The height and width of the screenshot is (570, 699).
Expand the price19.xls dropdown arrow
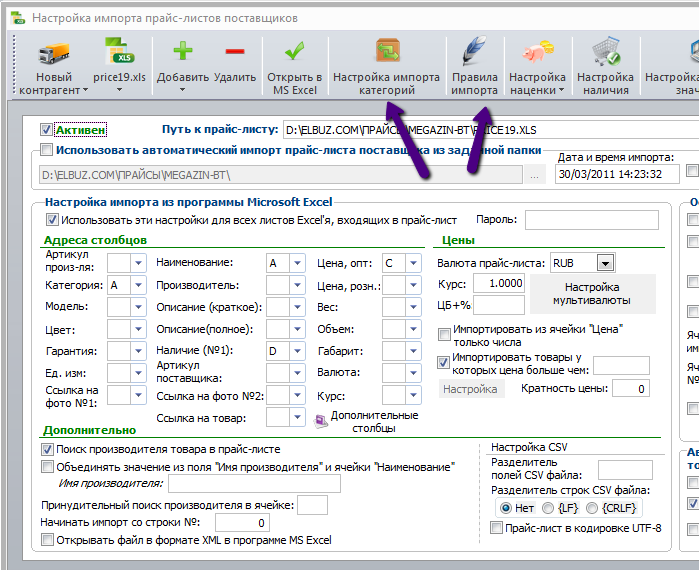coord(119,90)
